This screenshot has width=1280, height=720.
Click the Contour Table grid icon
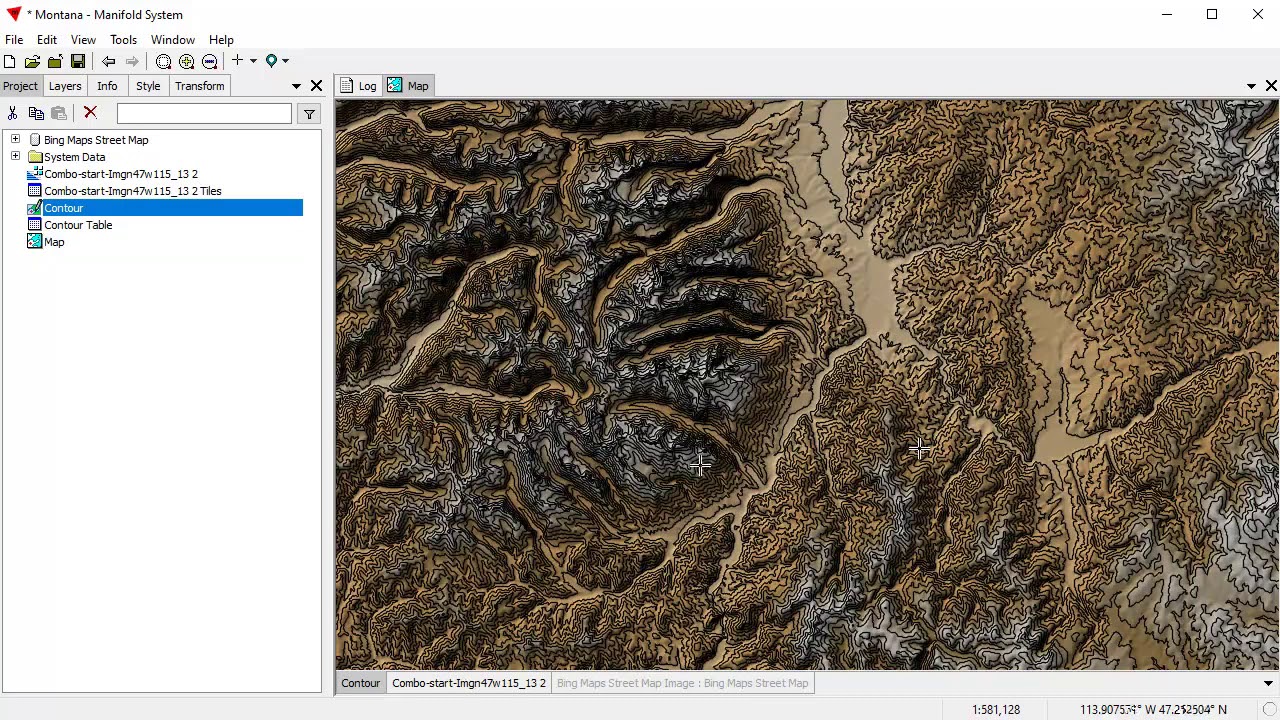[35, 225]
